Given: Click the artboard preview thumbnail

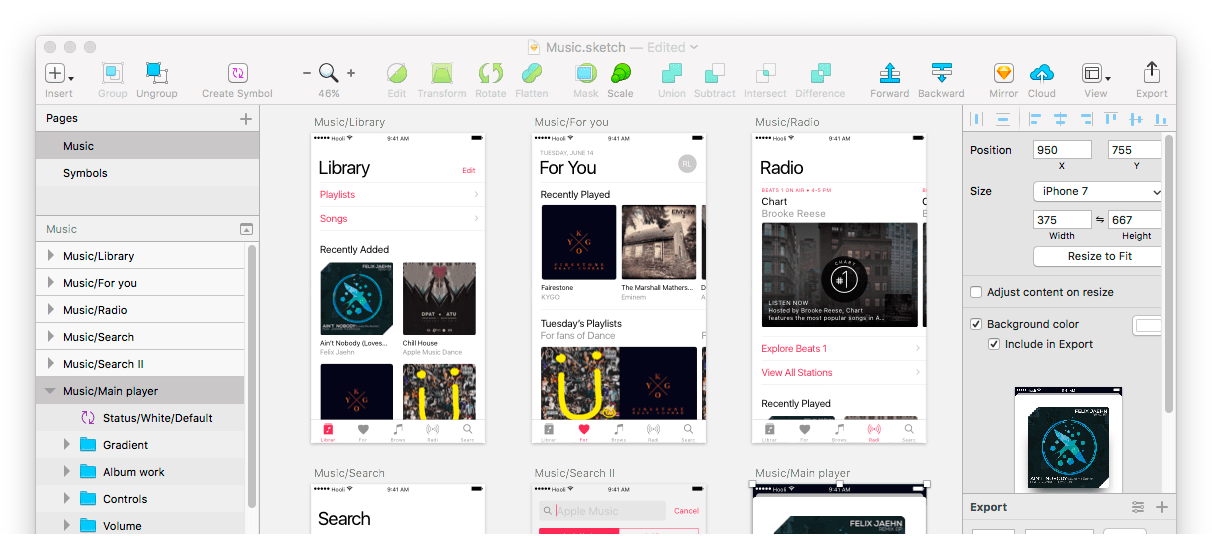Looking at the screenshot, I should tap(1068, 440).
